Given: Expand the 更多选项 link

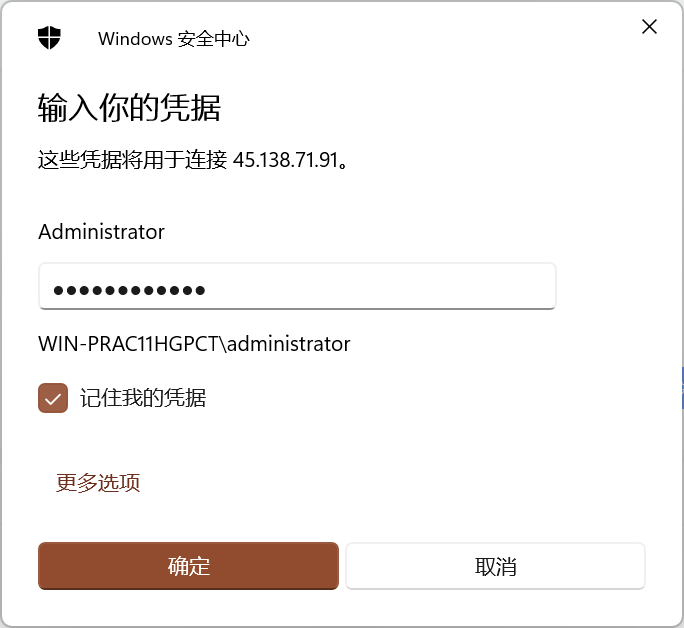Looking at the screenshot, I should [98, 483].
